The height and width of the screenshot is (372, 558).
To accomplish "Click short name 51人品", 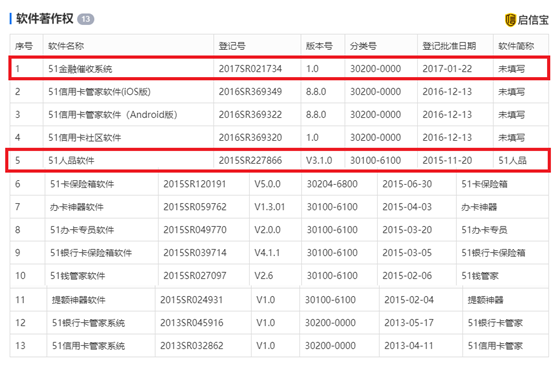I will coord(512,161).
